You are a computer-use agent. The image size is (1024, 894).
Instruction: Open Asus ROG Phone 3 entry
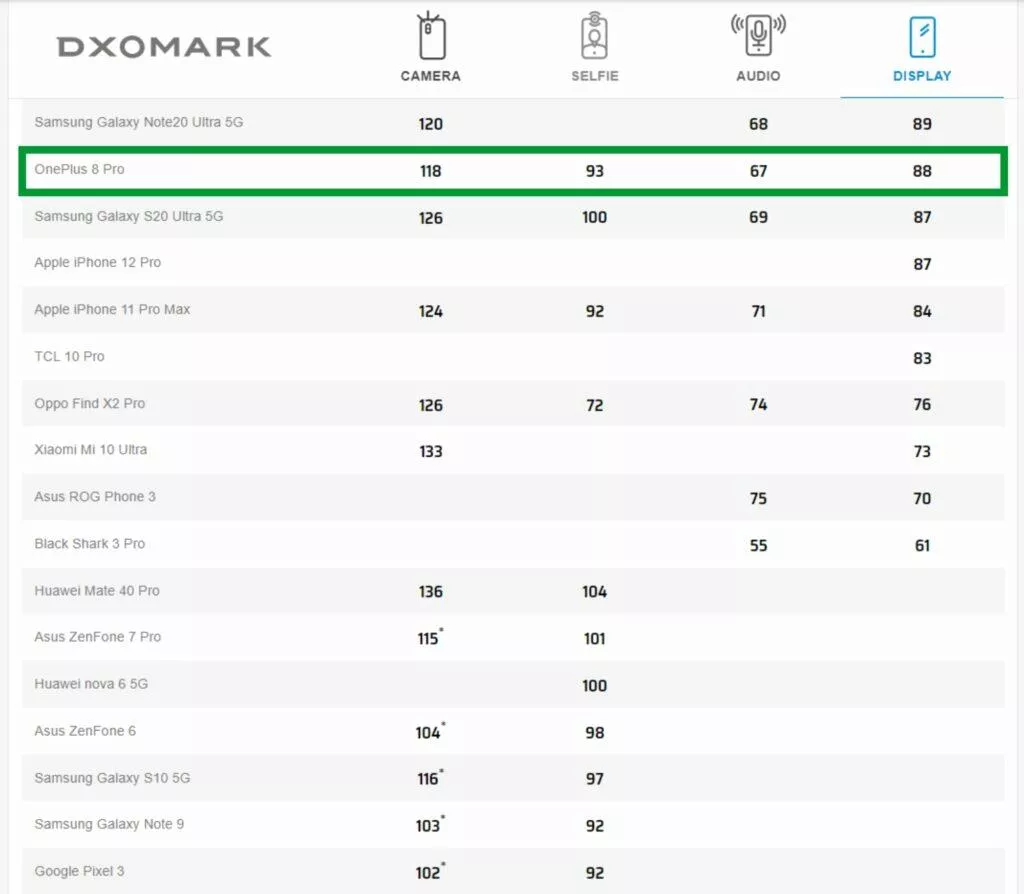pyautogui.click(x=95, y=497)
